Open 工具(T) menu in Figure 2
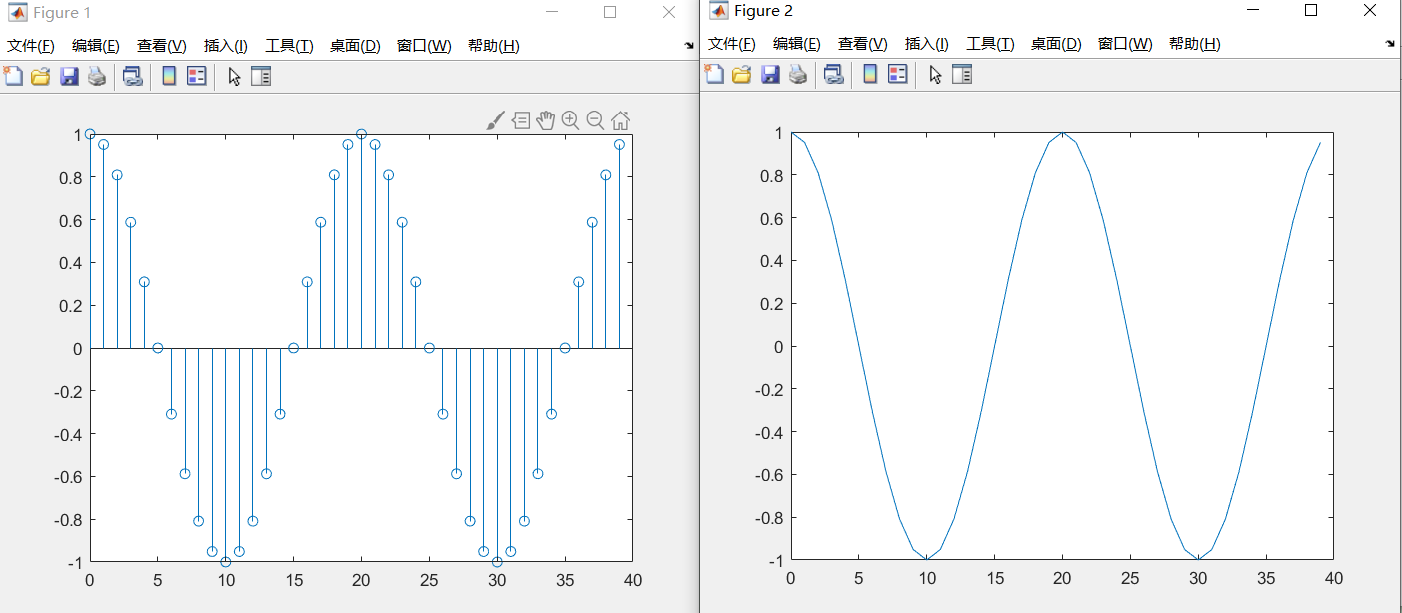The height and width of the screenshot is (613, 1402). [990, 44]
